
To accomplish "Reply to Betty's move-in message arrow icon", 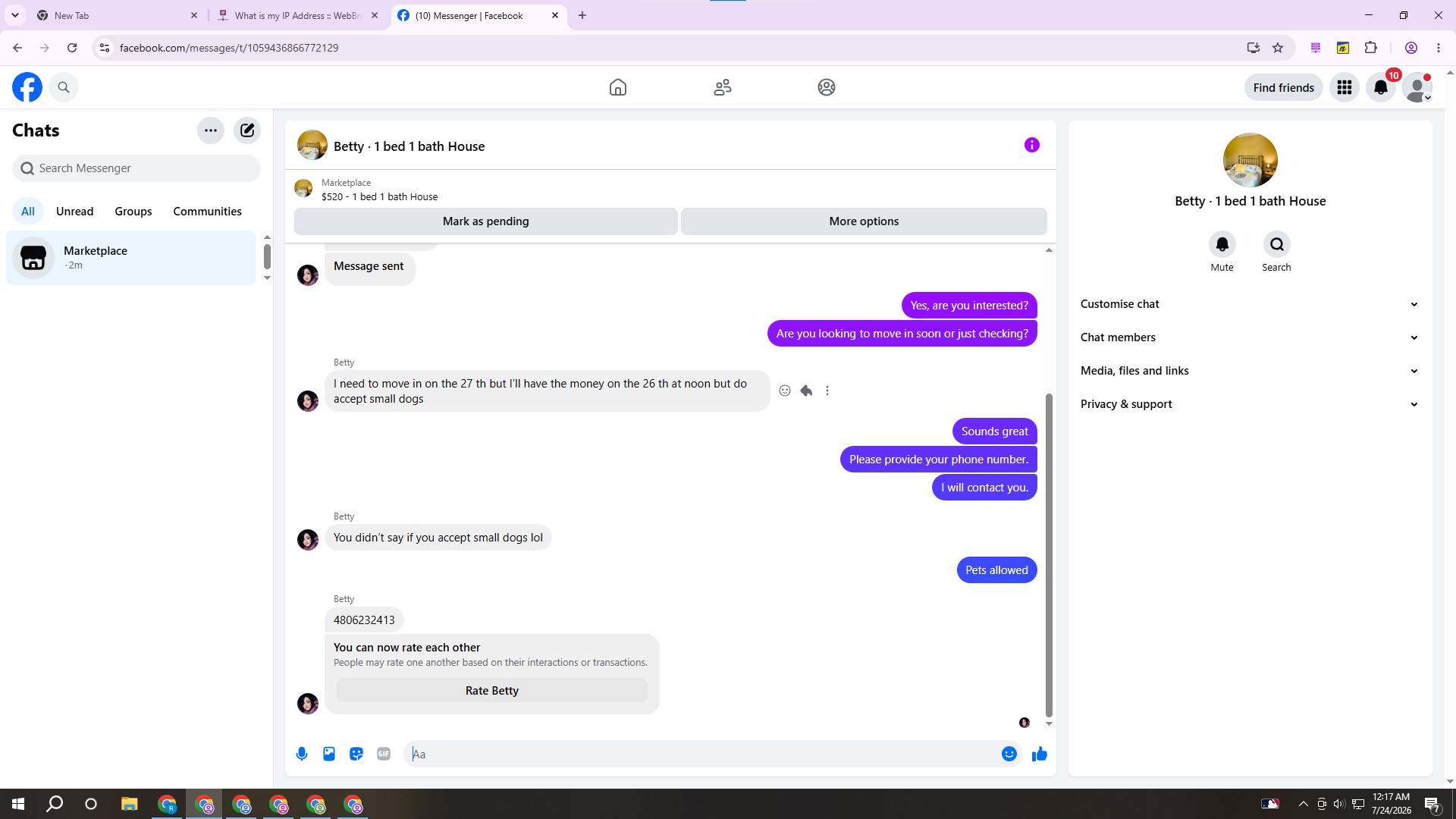I will pos(806,391).
